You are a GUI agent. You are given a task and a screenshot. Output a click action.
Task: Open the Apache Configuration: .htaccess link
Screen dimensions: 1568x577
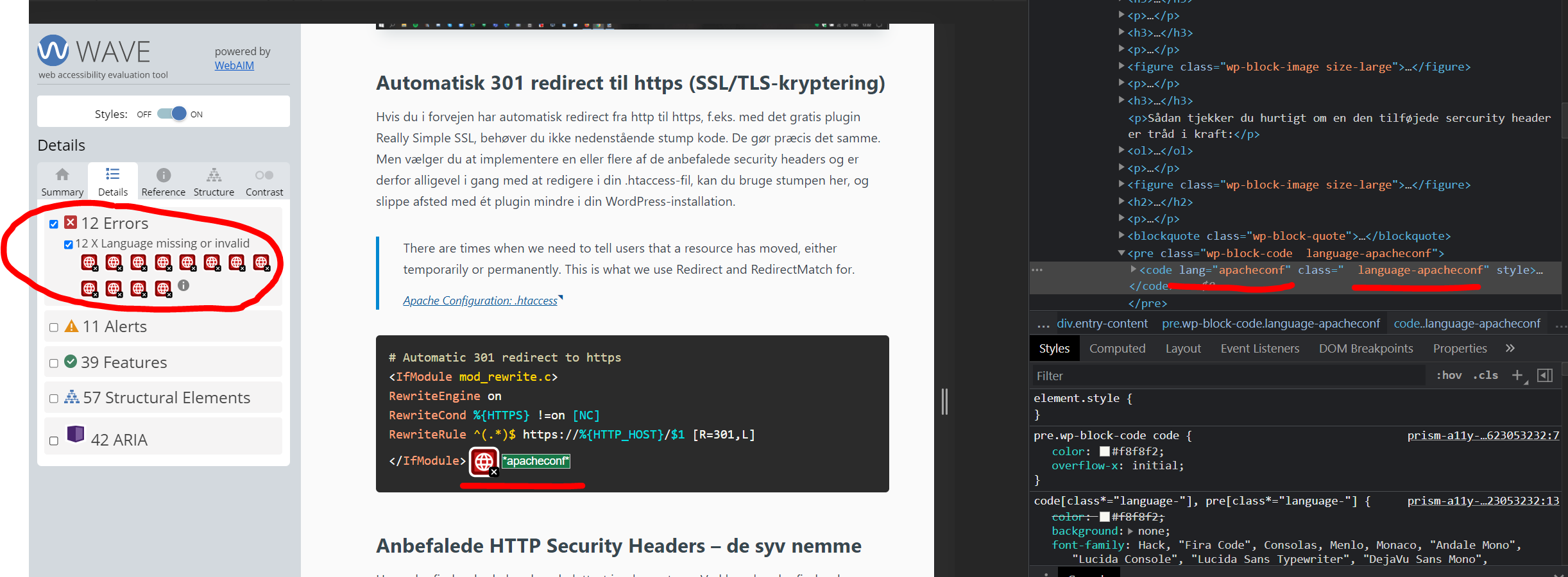(481, 300)
